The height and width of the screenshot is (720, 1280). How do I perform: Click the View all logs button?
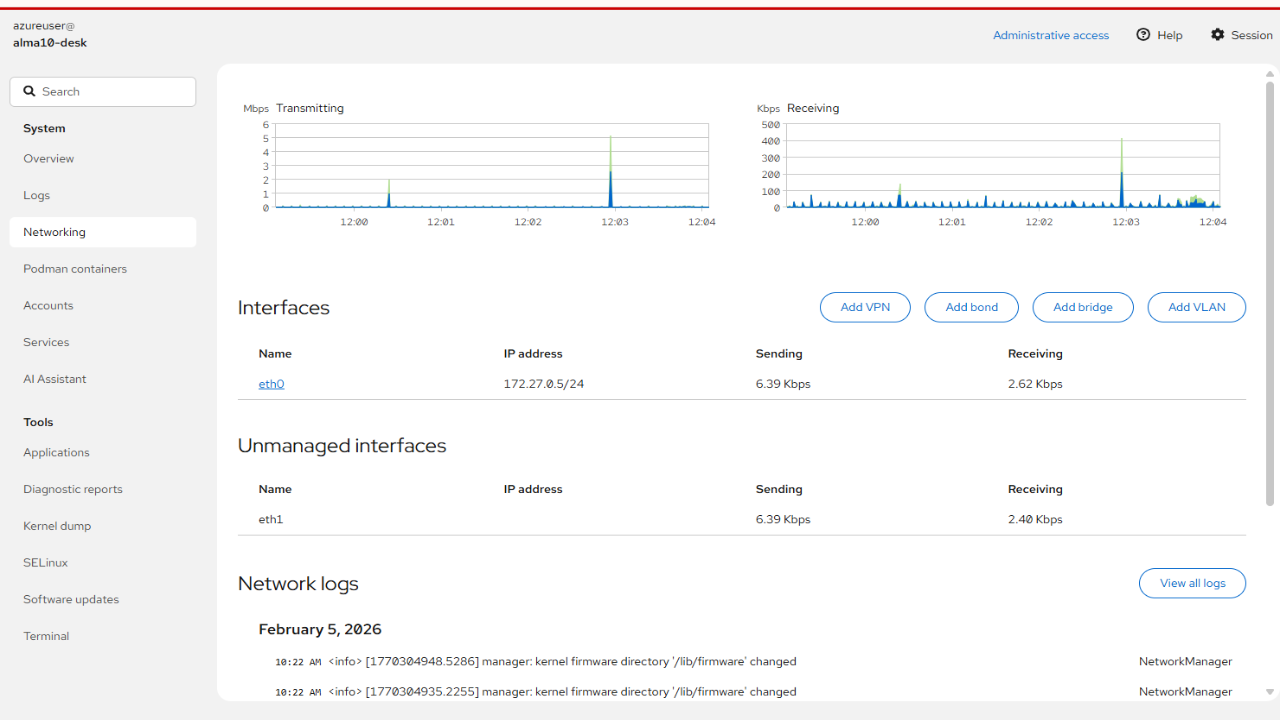[1192, 583]
